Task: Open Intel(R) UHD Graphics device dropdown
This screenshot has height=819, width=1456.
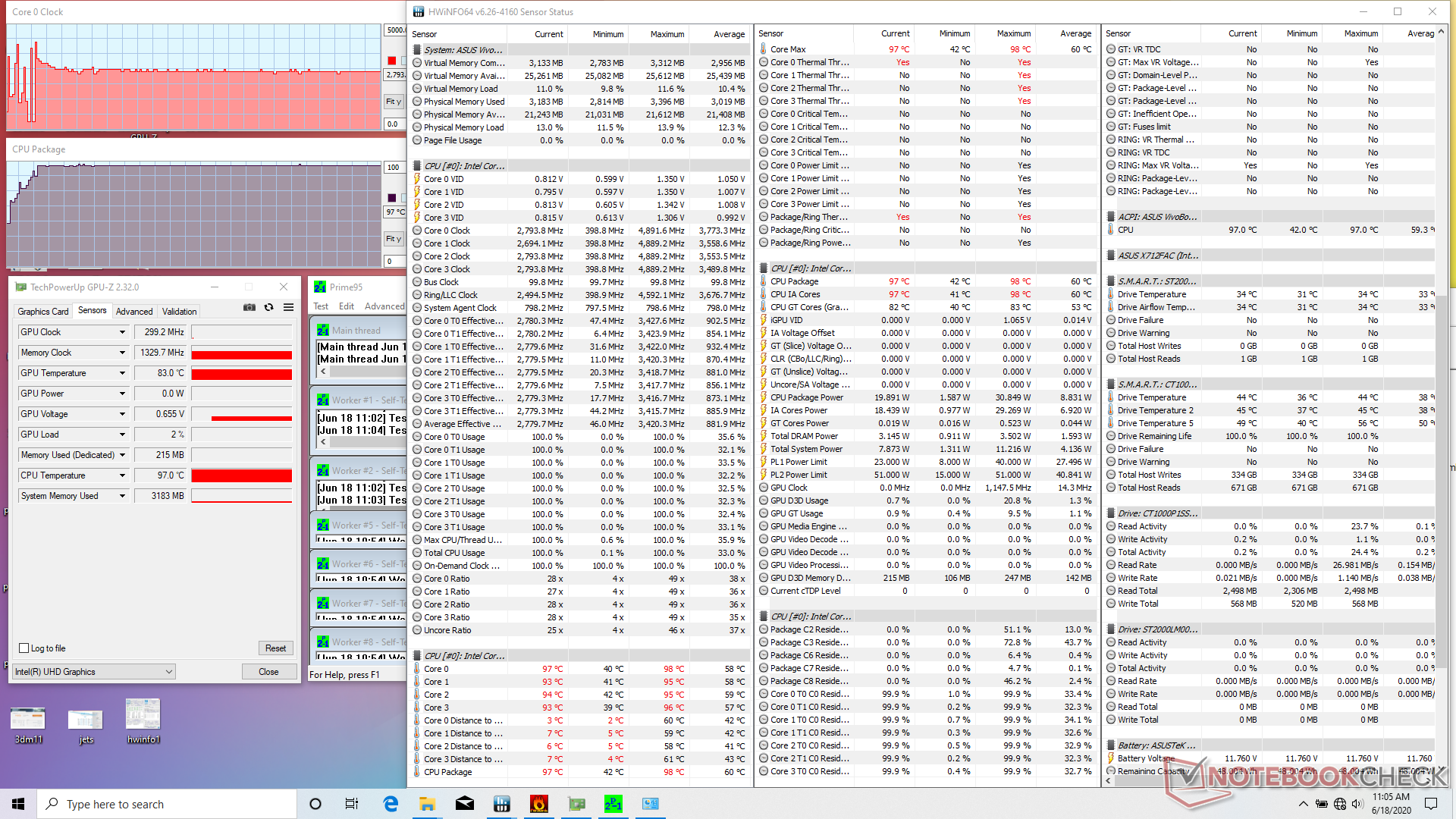Action: click(x=94, y=672)
